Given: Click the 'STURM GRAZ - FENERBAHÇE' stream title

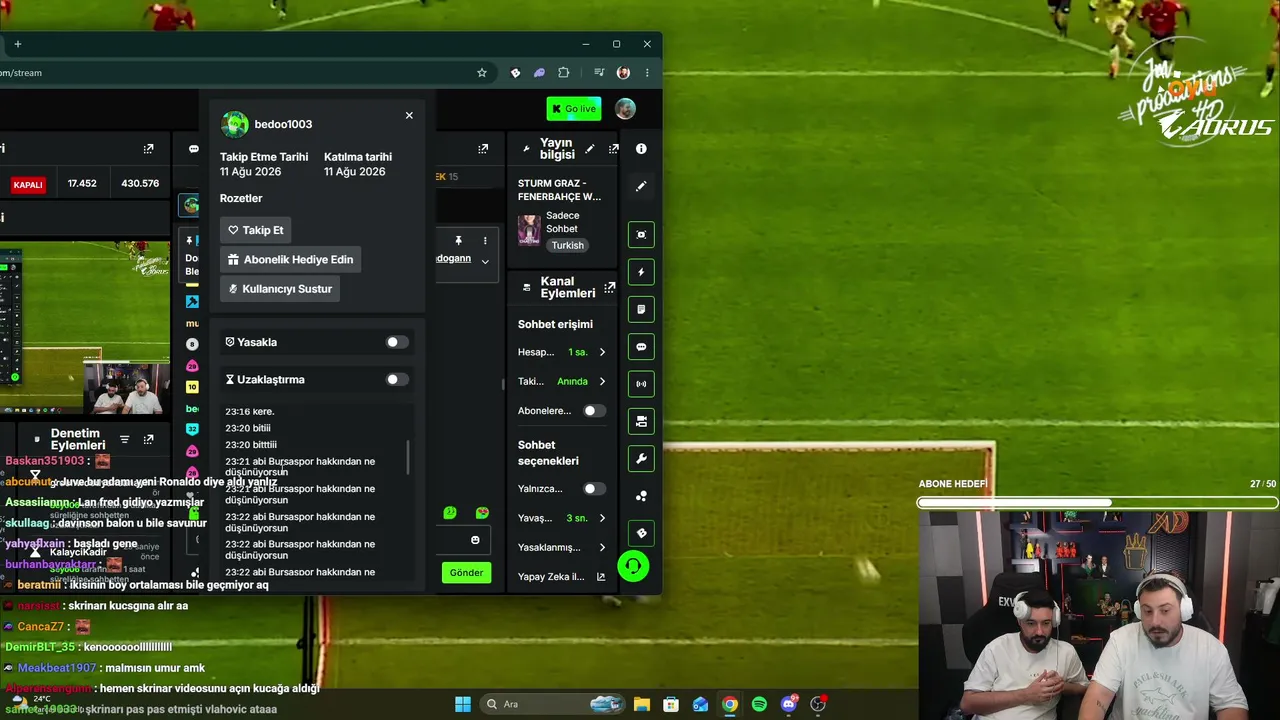Looking at the screenshot, I should (559, 190).
